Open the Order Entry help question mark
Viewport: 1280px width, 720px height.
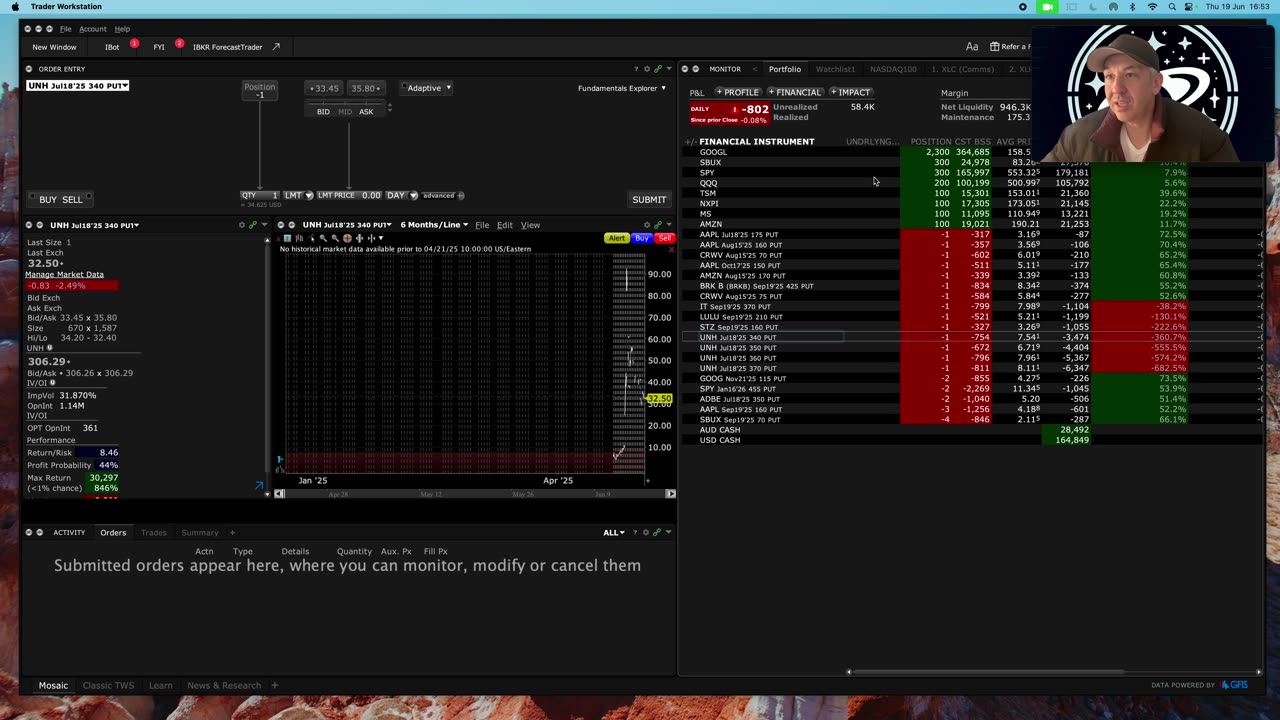coord(635,69)
